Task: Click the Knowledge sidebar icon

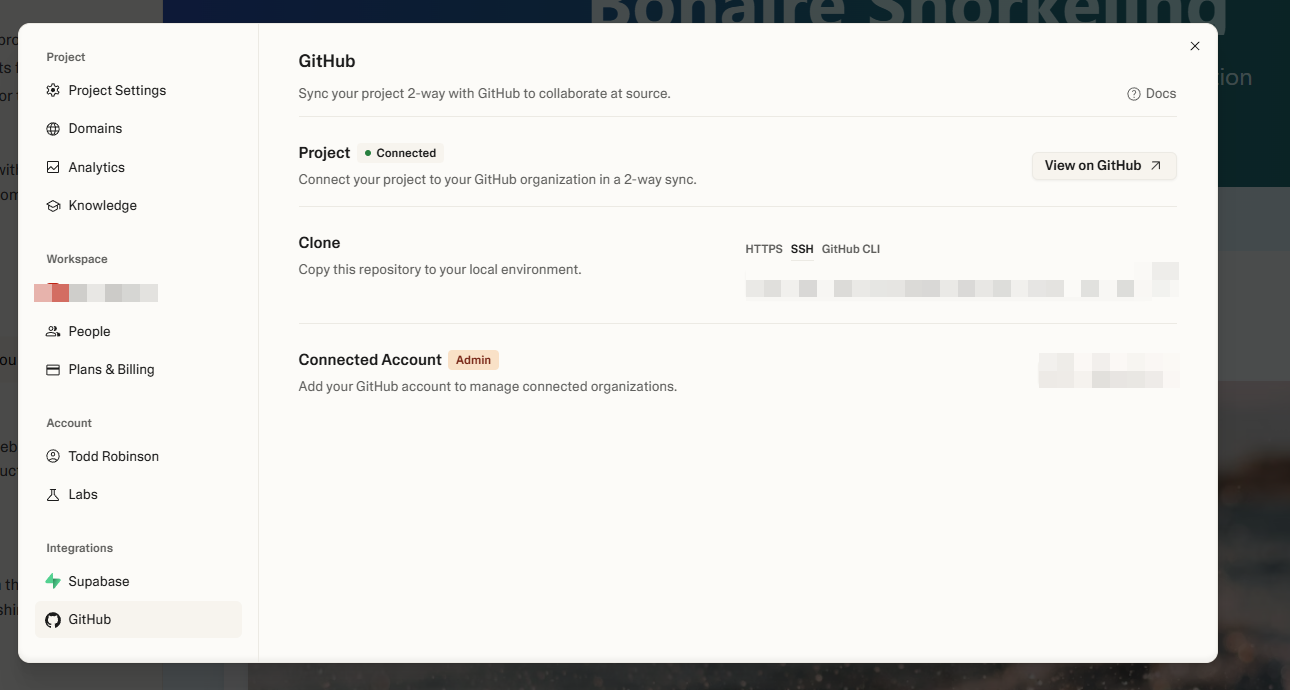Action: [52, 205]
